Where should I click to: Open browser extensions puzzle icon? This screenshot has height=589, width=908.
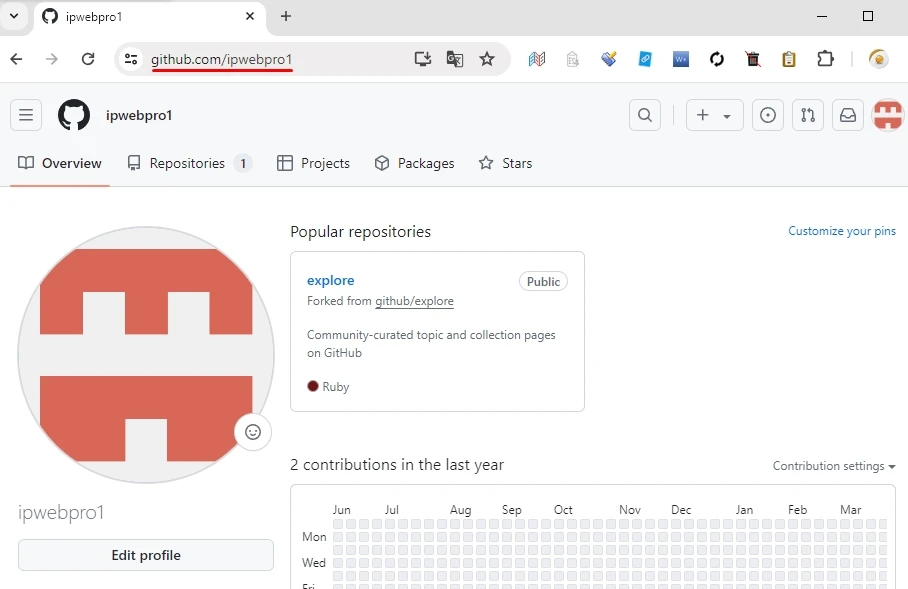pyautogui.click(x=825, y=59)
